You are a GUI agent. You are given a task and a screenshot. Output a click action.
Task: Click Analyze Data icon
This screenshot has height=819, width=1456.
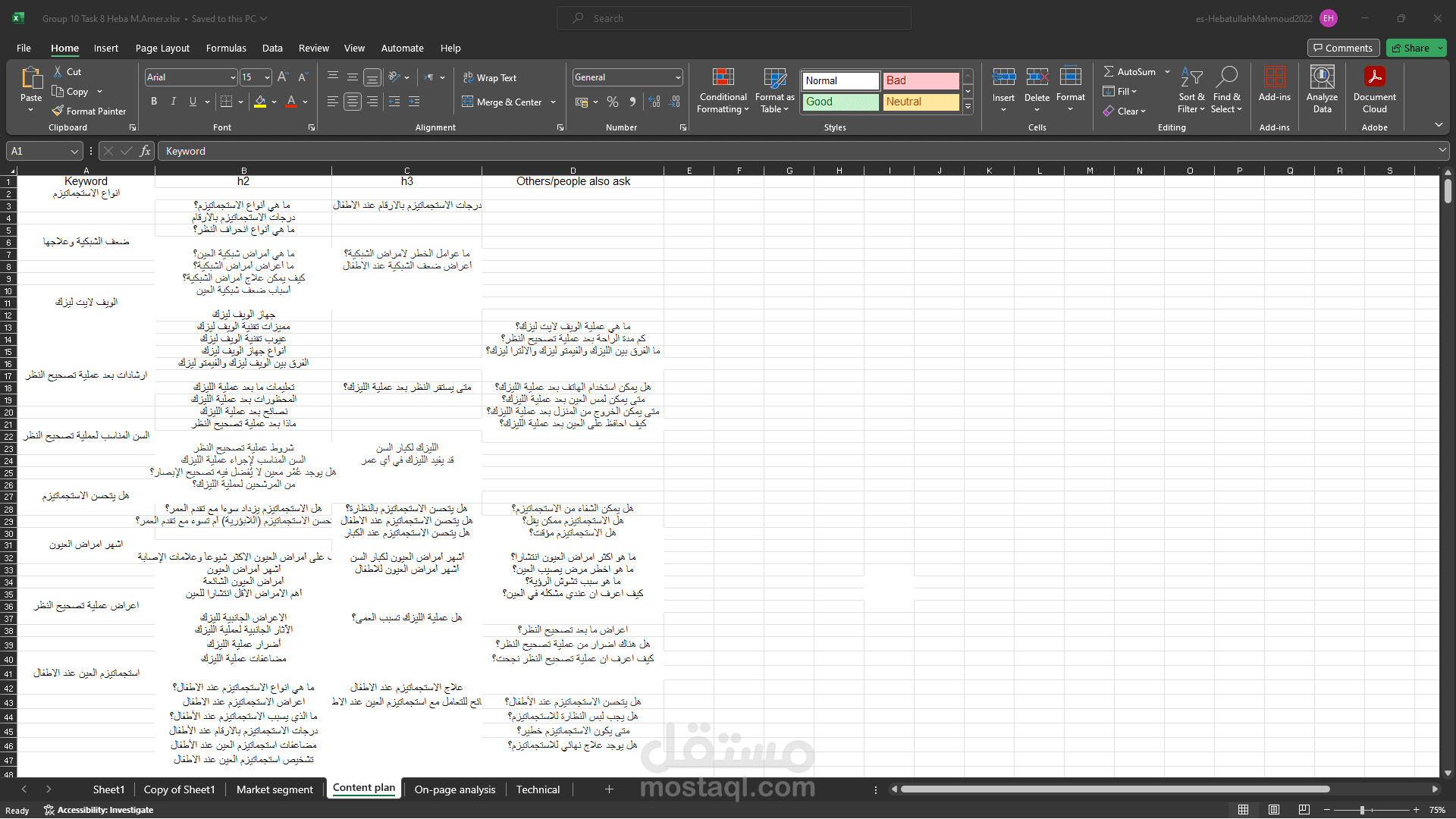[1323, 77]
